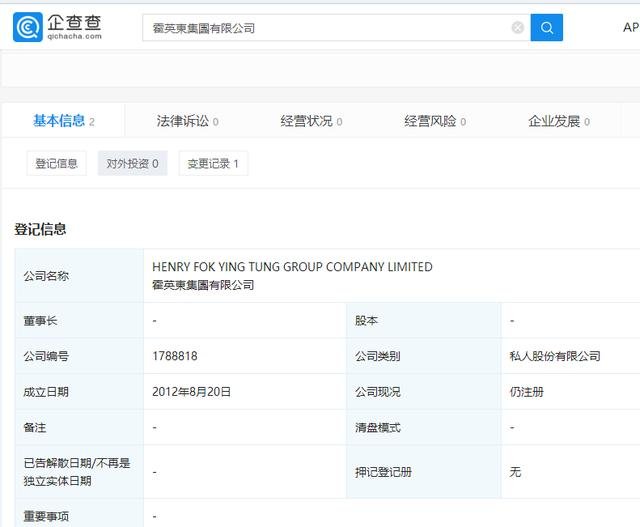640x527 pixels.
Task: Click the qichacha.com text under the logo
Action: pyautogui.click(x=75, y=38)
